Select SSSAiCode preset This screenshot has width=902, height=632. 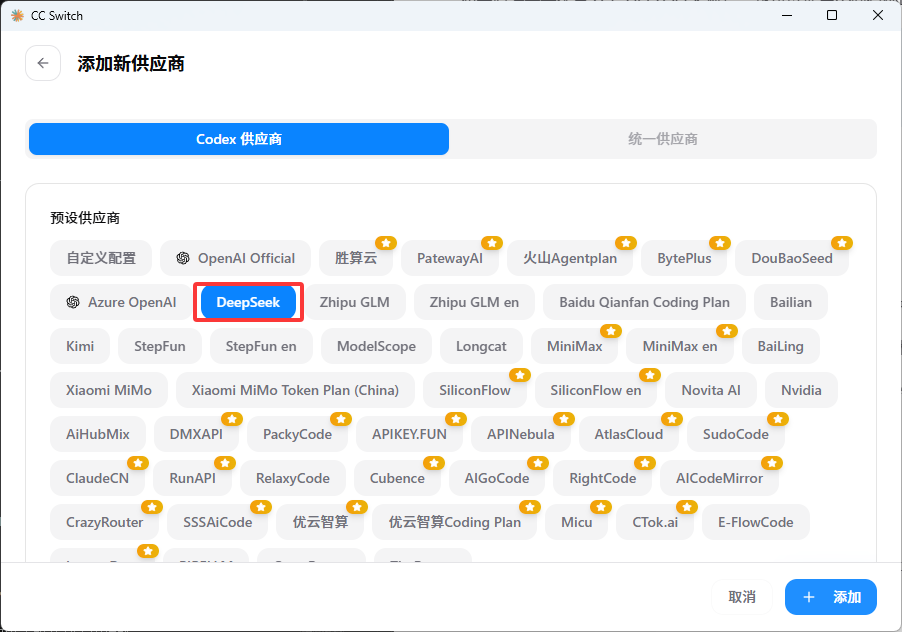point(218,522)
